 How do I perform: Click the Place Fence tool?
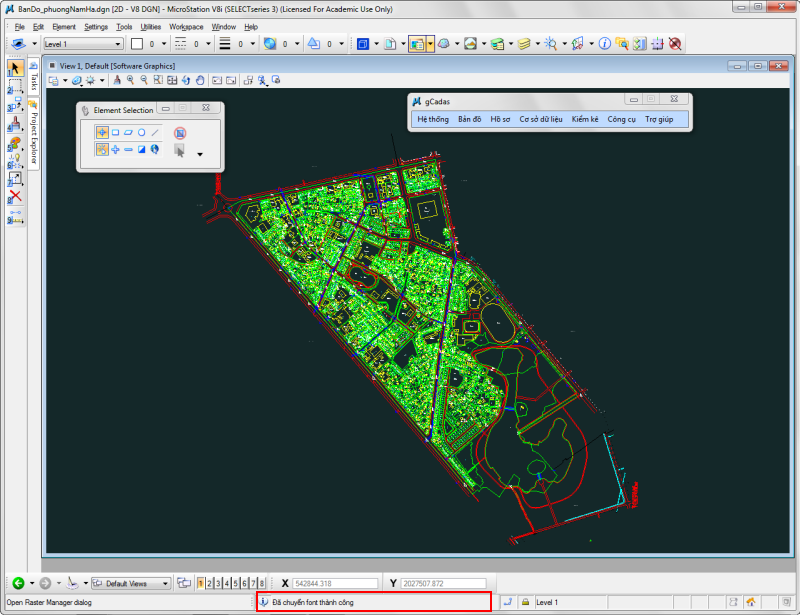pyautogui.click(x=15, y=86)
